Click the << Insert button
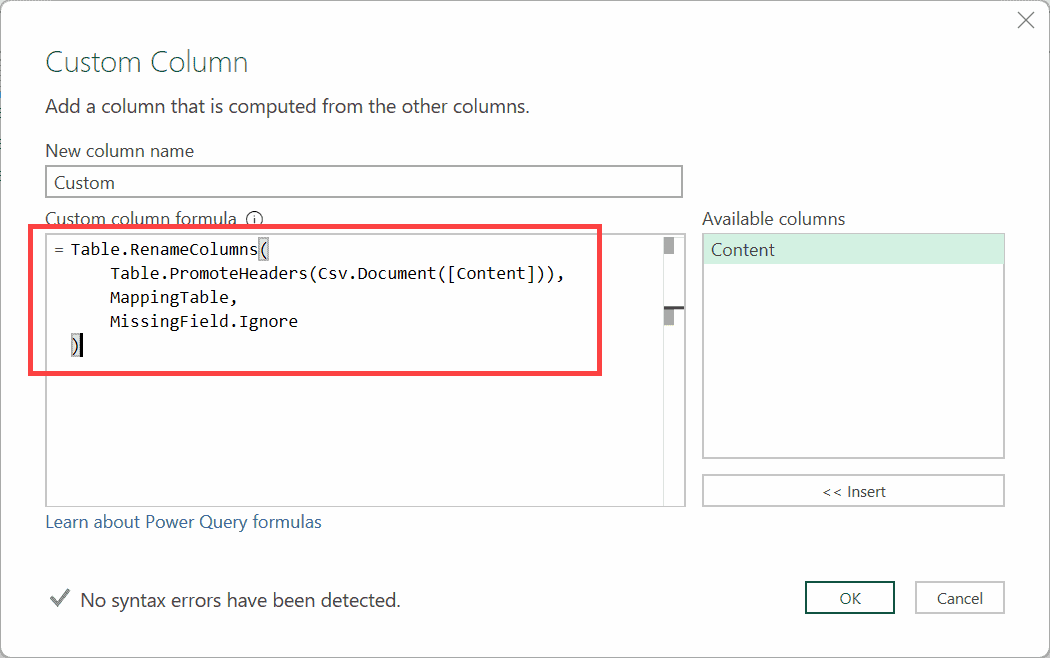This screenshot has height=658, width=1050. [852, 490]
